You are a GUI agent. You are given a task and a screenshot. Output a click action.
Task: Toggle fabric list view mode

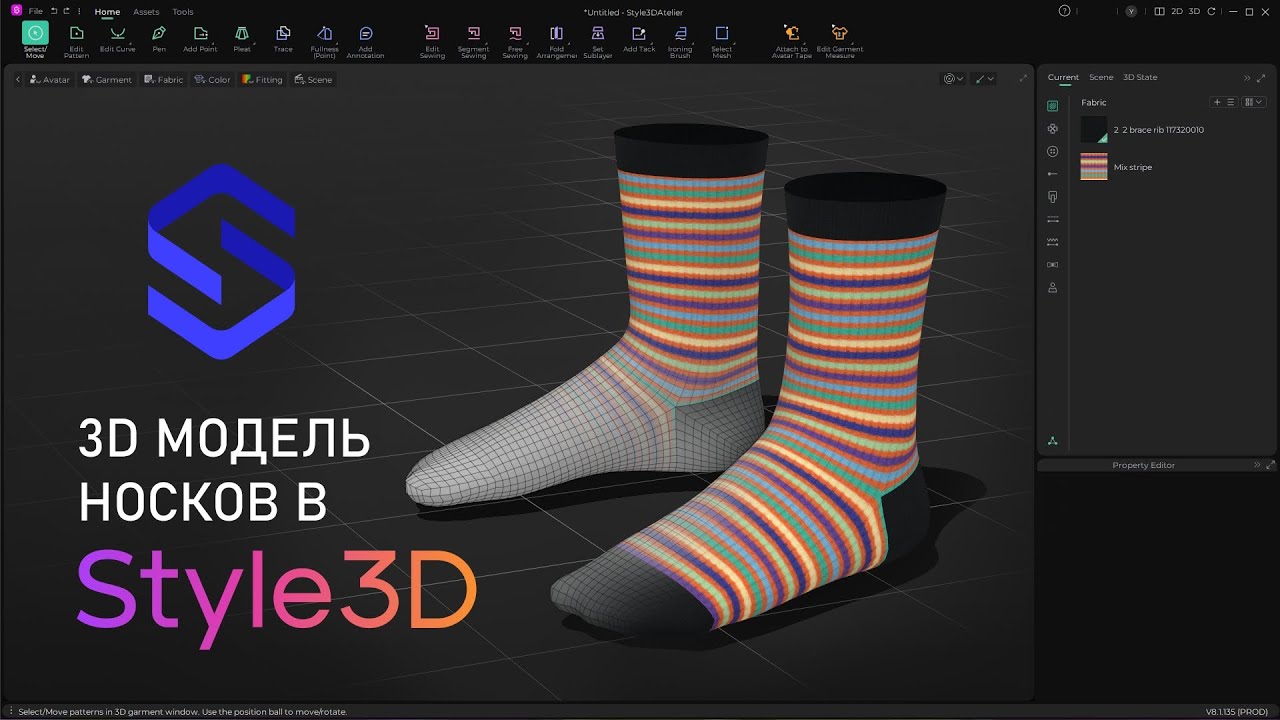point(1231,102)
